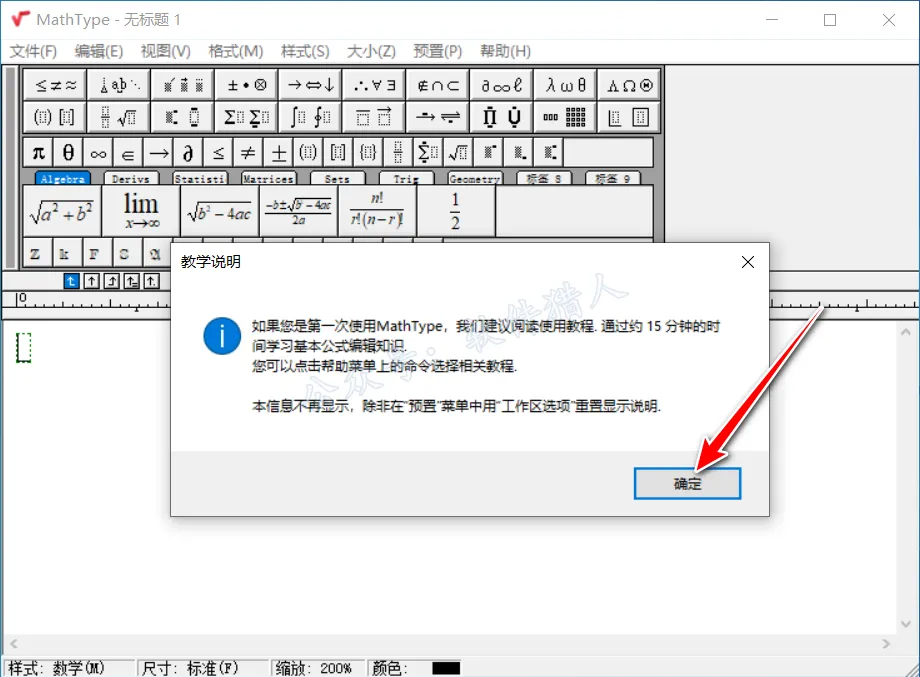This screenshot has width=920, height=677.
Task: Insert the plus-minus symbol from small bar
Action: (x=278, y=153)
